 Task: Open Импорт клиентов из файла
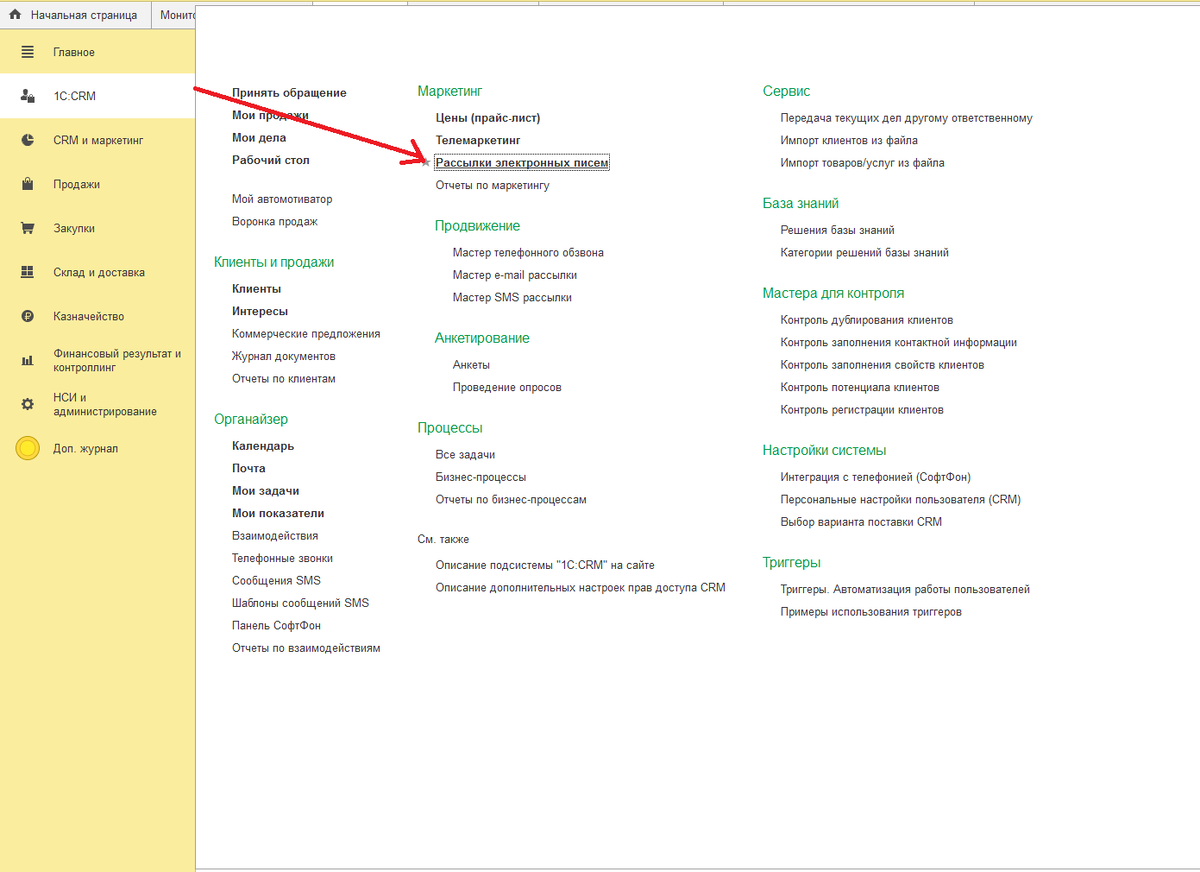849,140
